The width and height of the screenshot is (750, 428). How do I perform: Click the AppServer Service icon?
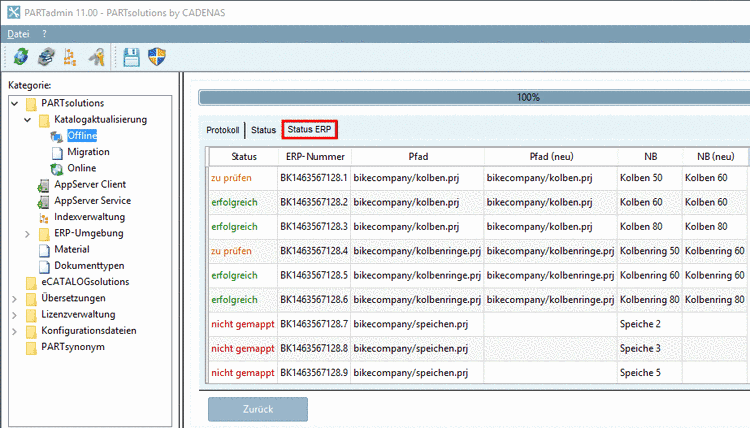(x=44, y=201)
